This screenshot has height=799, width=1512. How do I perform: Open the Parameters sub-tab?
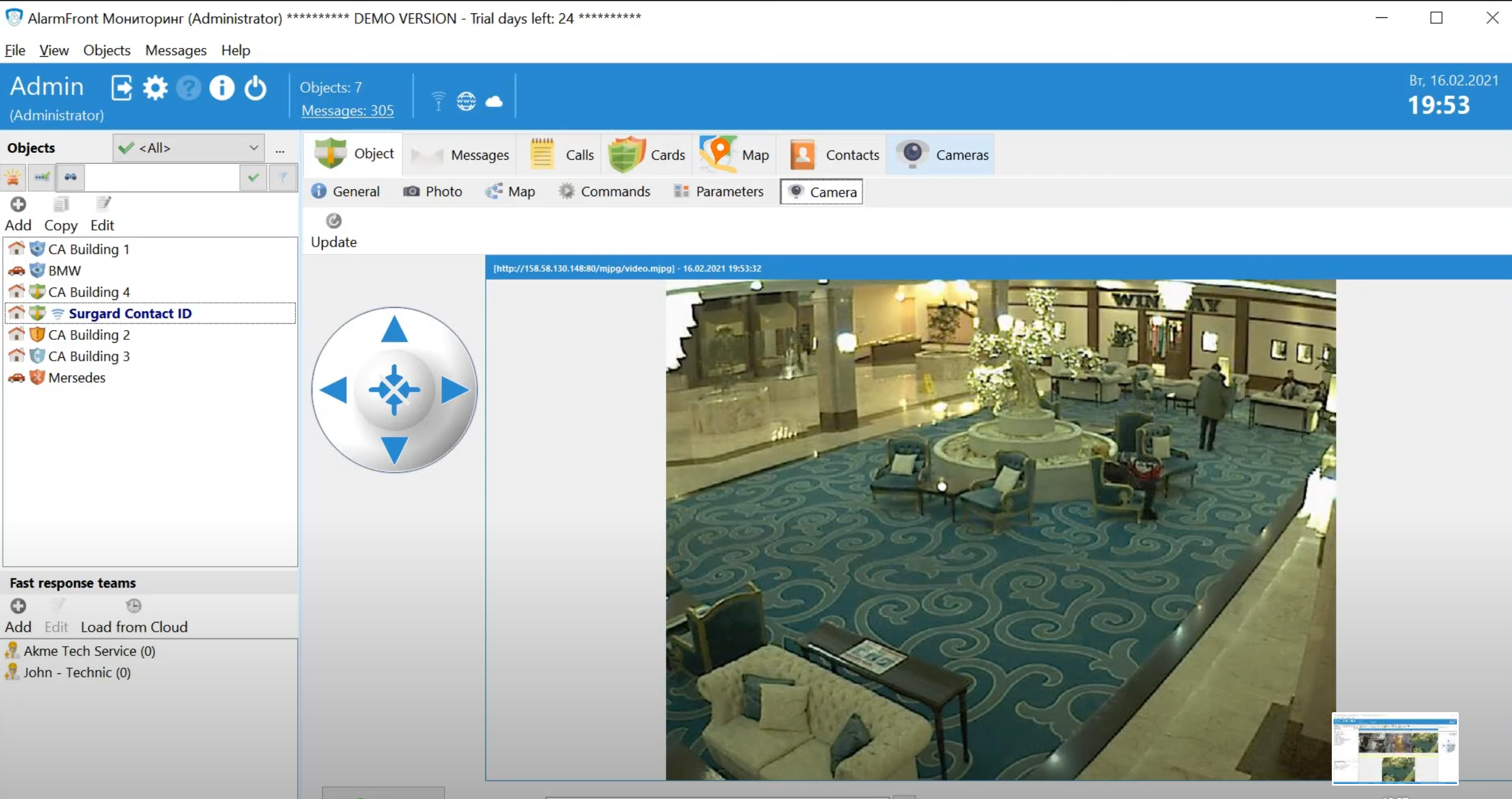[x=719, y=191]
